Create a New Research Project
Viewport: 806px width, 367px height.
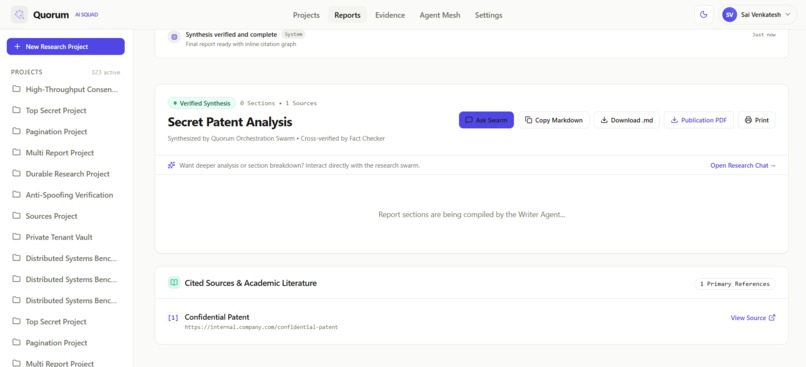(x=66, y=46)
